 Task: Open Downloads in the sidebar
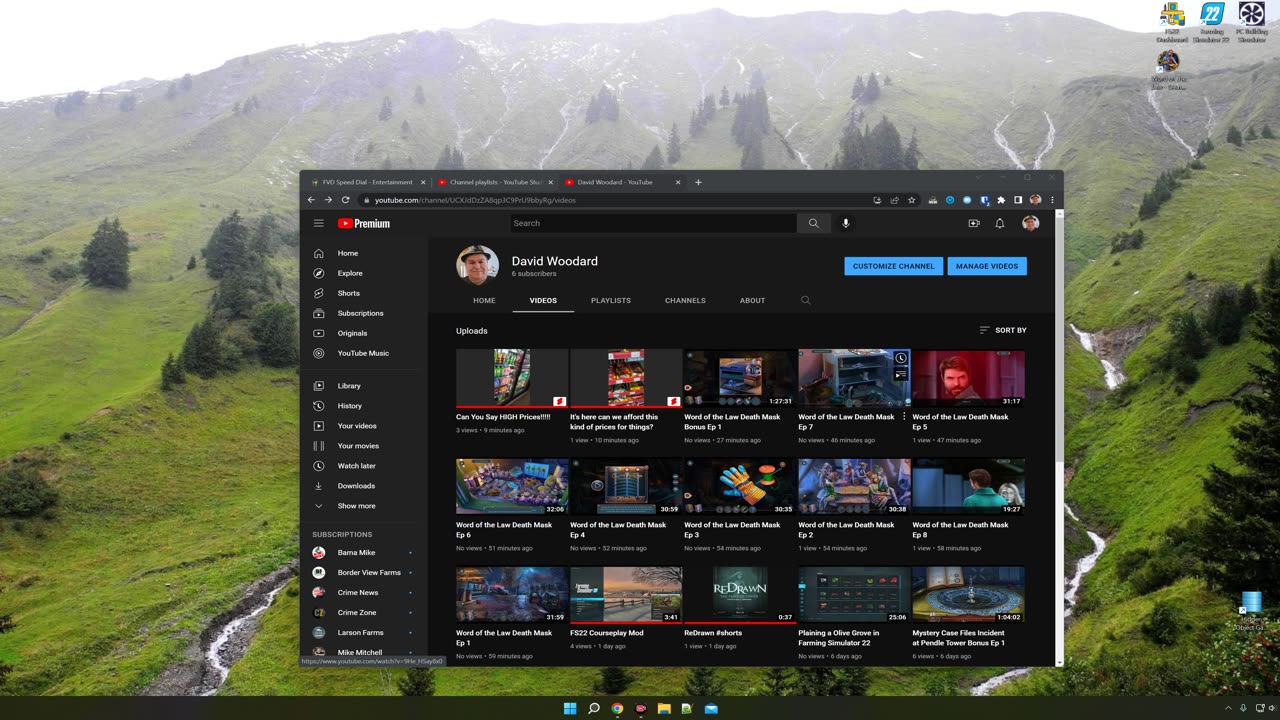364,486
